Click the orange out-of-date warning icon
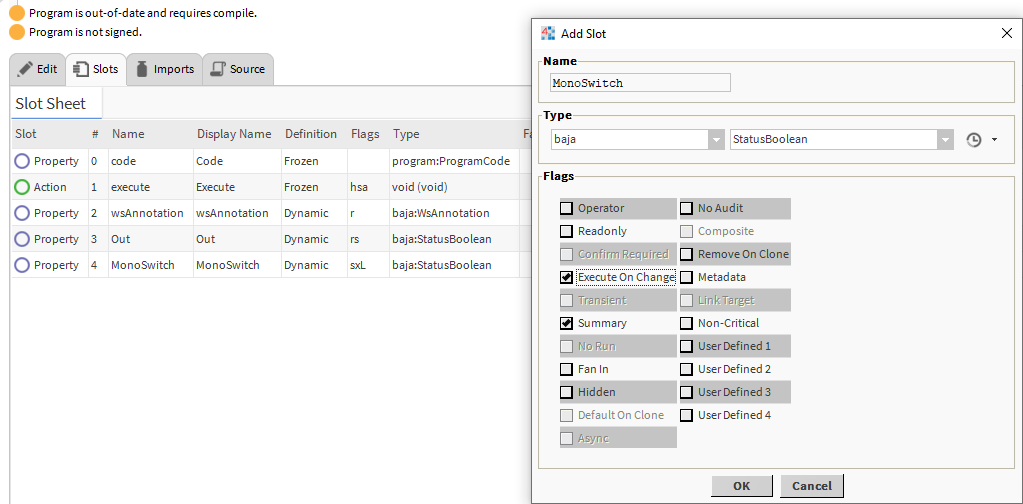1023x504 pixels. click(x=16, y=13)
